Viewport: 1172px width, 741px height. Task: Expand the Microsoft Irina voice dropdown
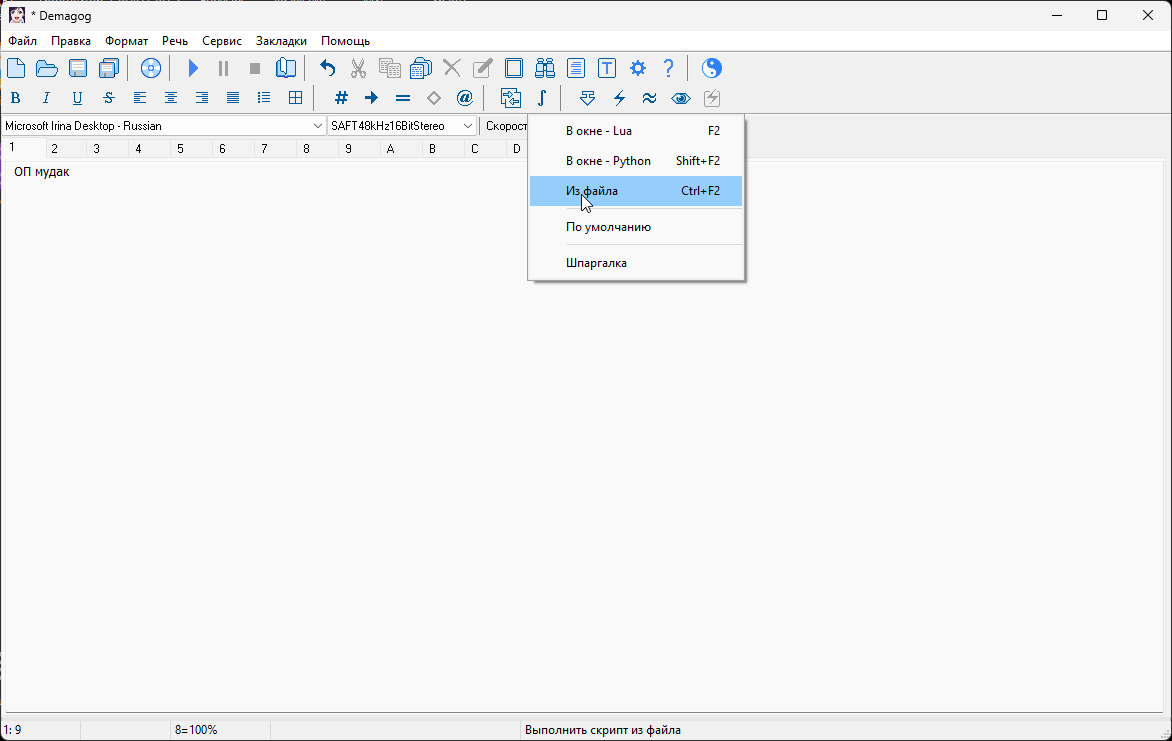[x=317, y=126]
